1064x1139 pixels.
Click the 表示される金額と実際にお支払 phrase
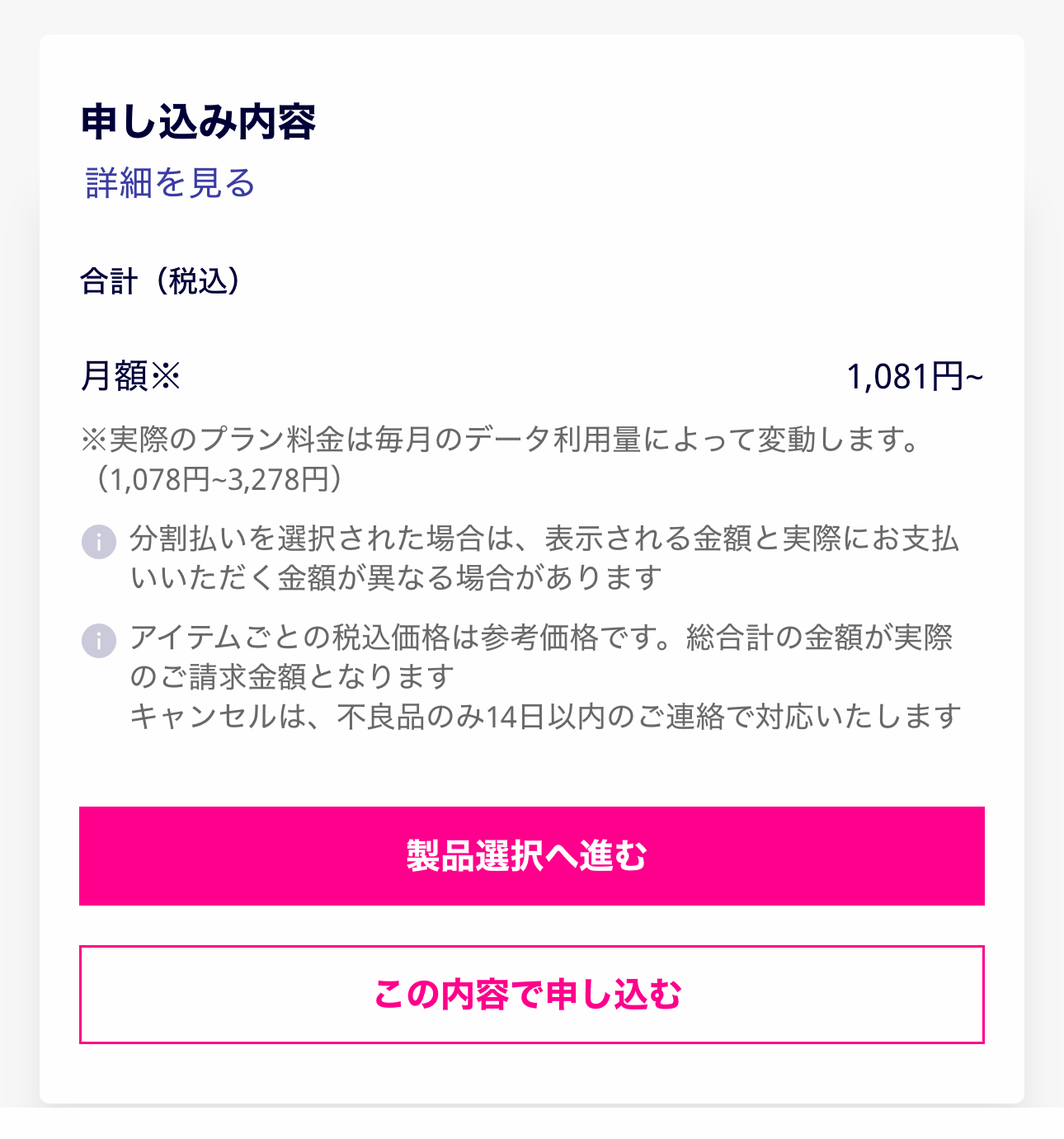click(x=752, y=539)
